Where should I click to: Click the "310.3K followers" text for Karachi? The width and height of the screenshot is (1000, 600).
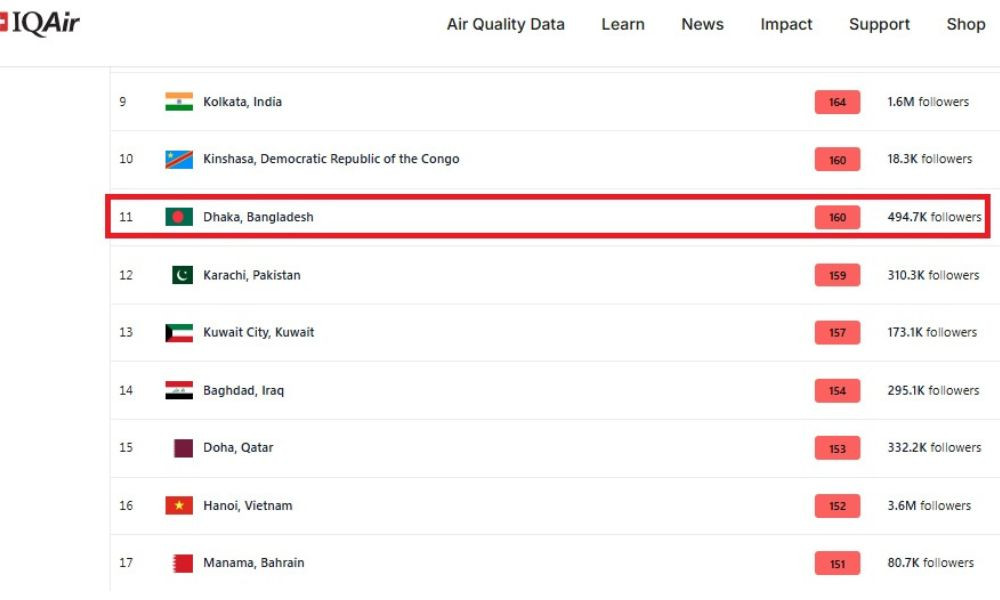(933, 275)
